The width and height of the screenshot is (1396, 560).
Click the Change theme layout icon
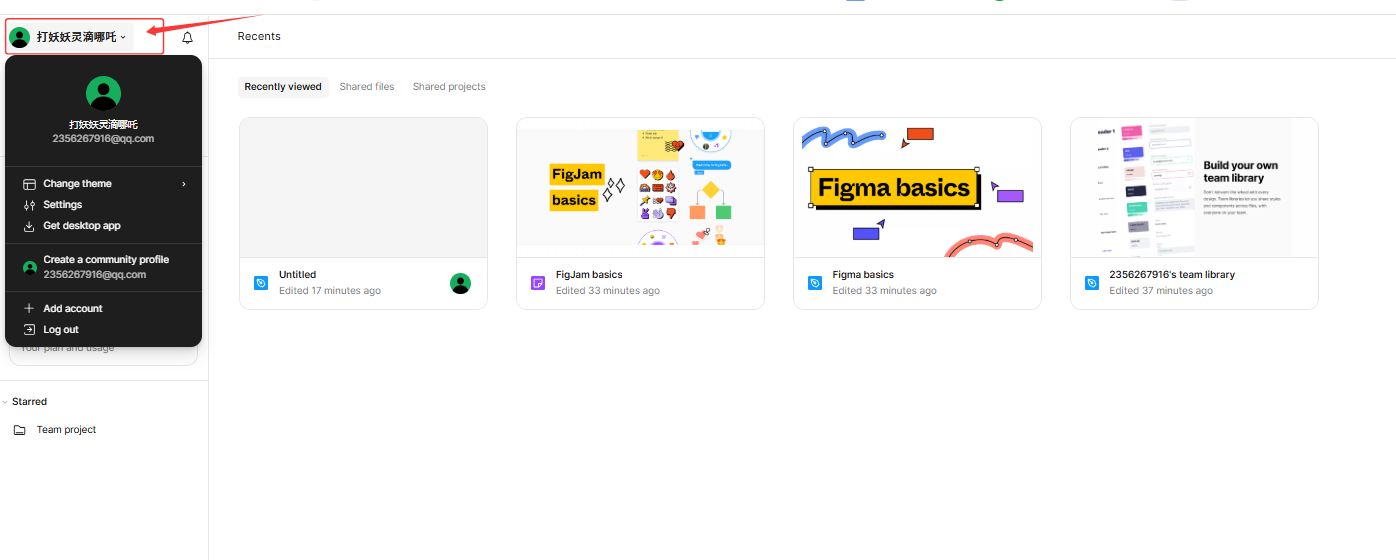[29, 184]
